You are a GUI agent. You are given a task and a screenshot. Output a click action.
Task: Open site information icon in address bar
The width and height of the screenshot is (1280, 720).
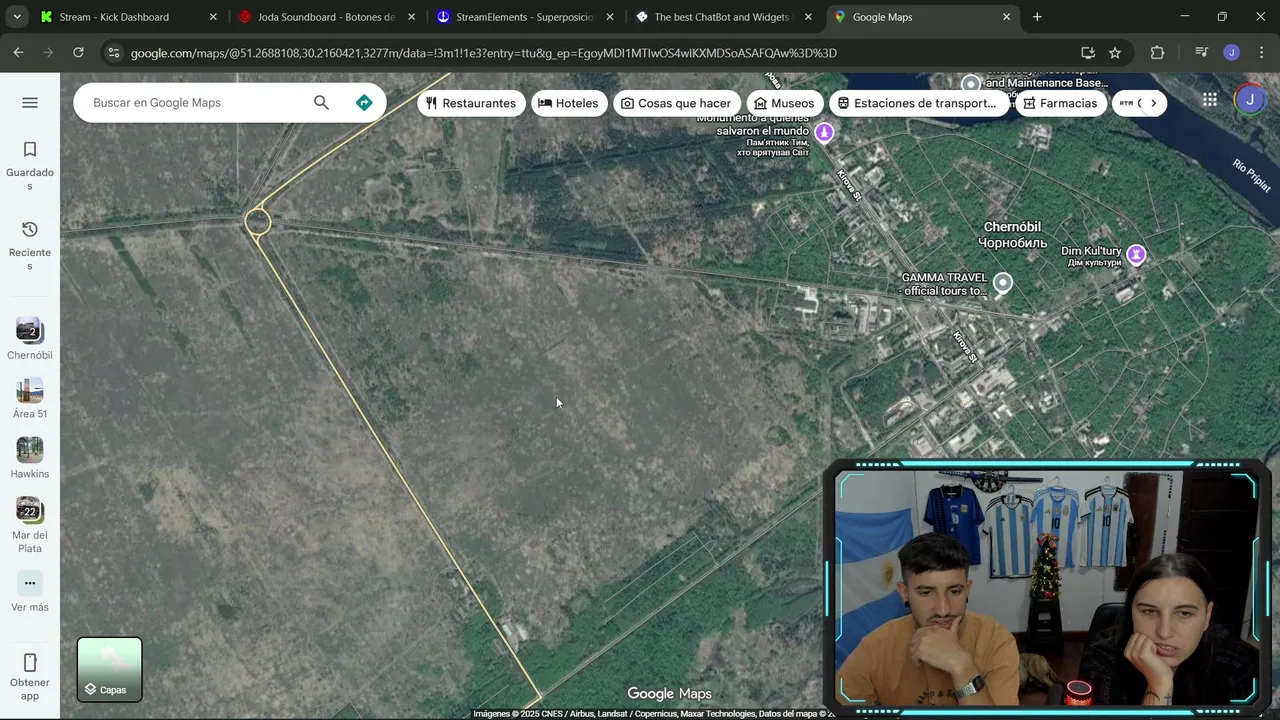[x=113, y=53]
